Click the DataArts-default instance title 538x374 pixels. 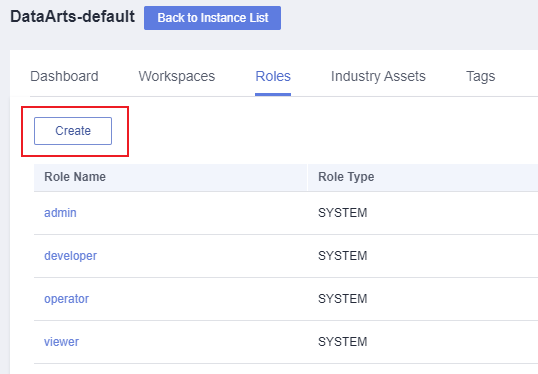click(72, 16)
